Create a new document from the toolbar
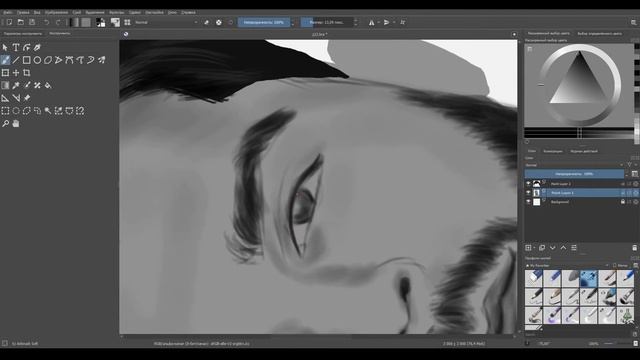640x360 pixels. (x=9, y=22)
